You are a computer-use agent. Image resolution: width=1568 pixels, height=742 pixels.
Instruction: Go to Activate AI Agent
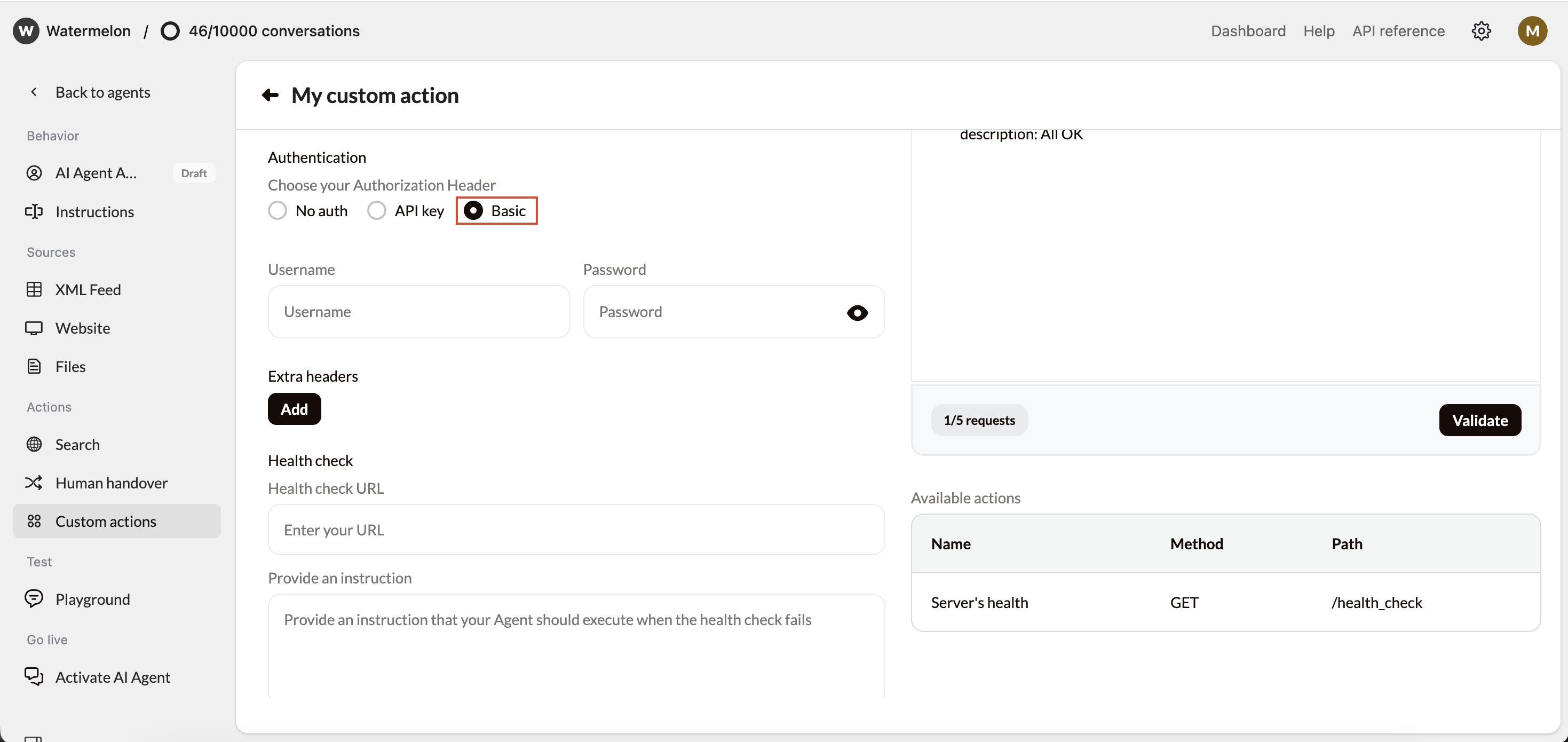[113, 677]
